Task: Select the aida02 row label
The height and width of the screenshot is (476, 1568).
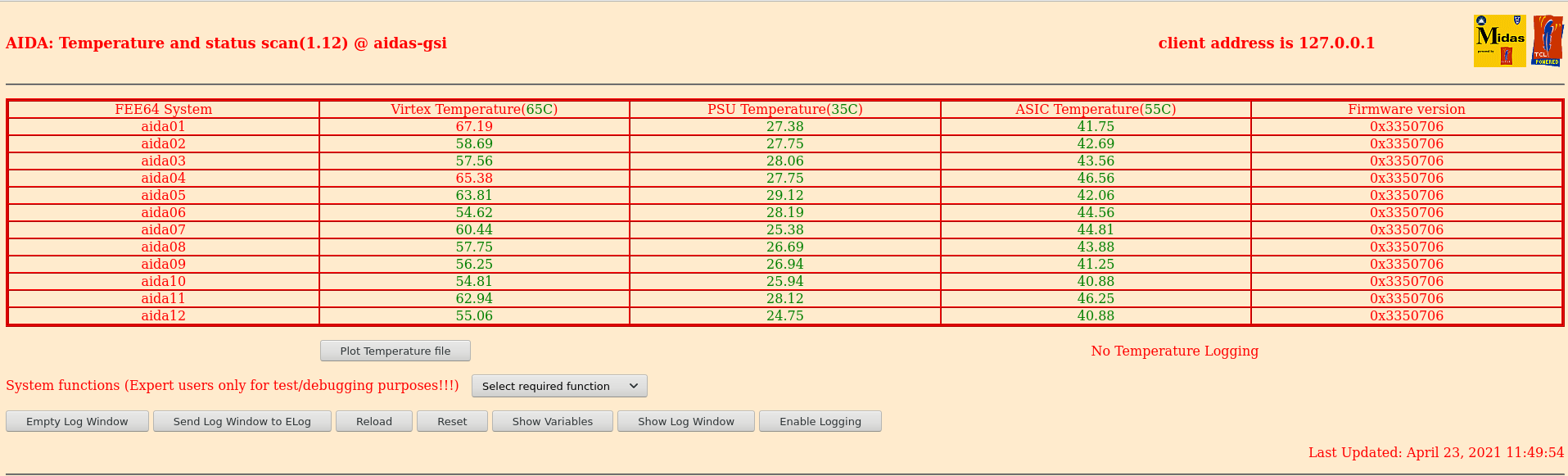Action: click(164, 143)
